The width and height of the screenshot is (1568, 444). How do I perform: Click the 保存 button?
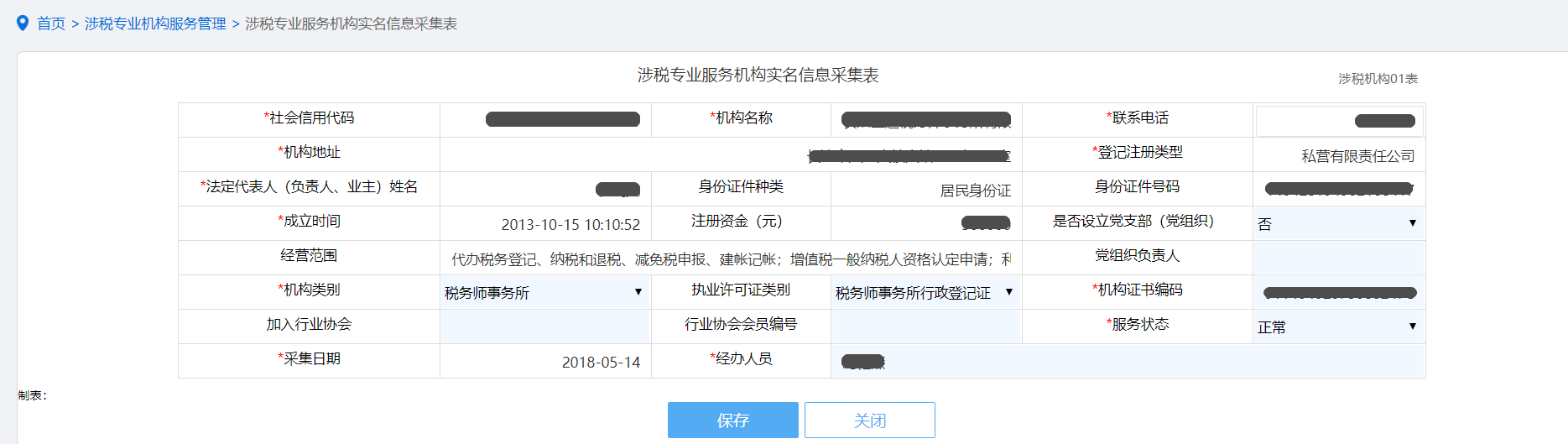(x=732, y=420)
